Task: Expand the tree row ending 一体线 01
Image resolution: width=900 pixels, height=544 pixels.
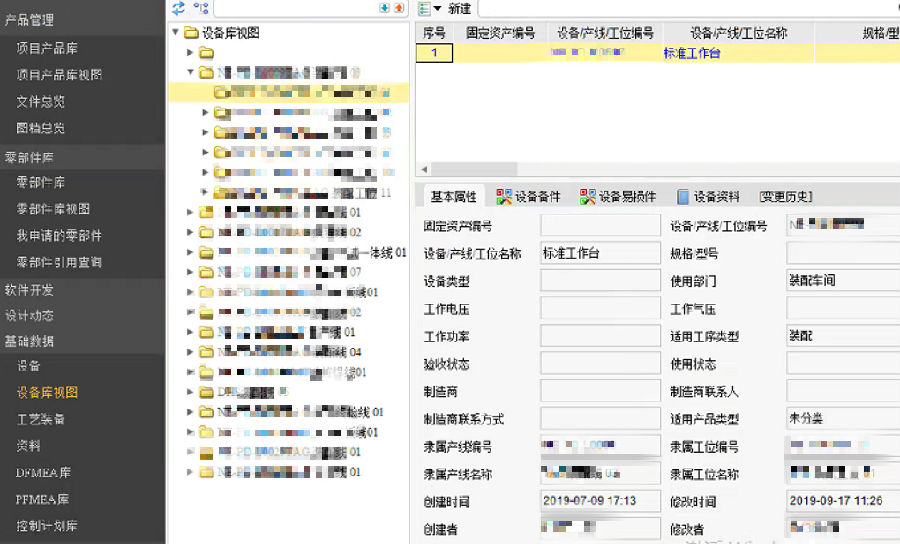Action: click(x=190, y=252)
